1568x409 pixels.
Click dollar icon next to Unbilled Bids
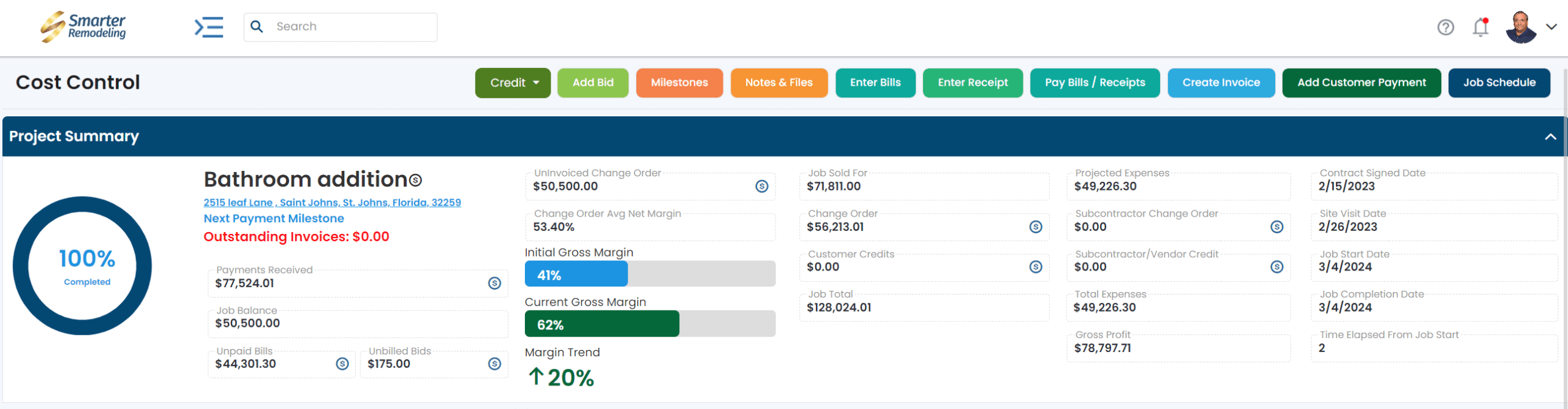click(494, 364)
